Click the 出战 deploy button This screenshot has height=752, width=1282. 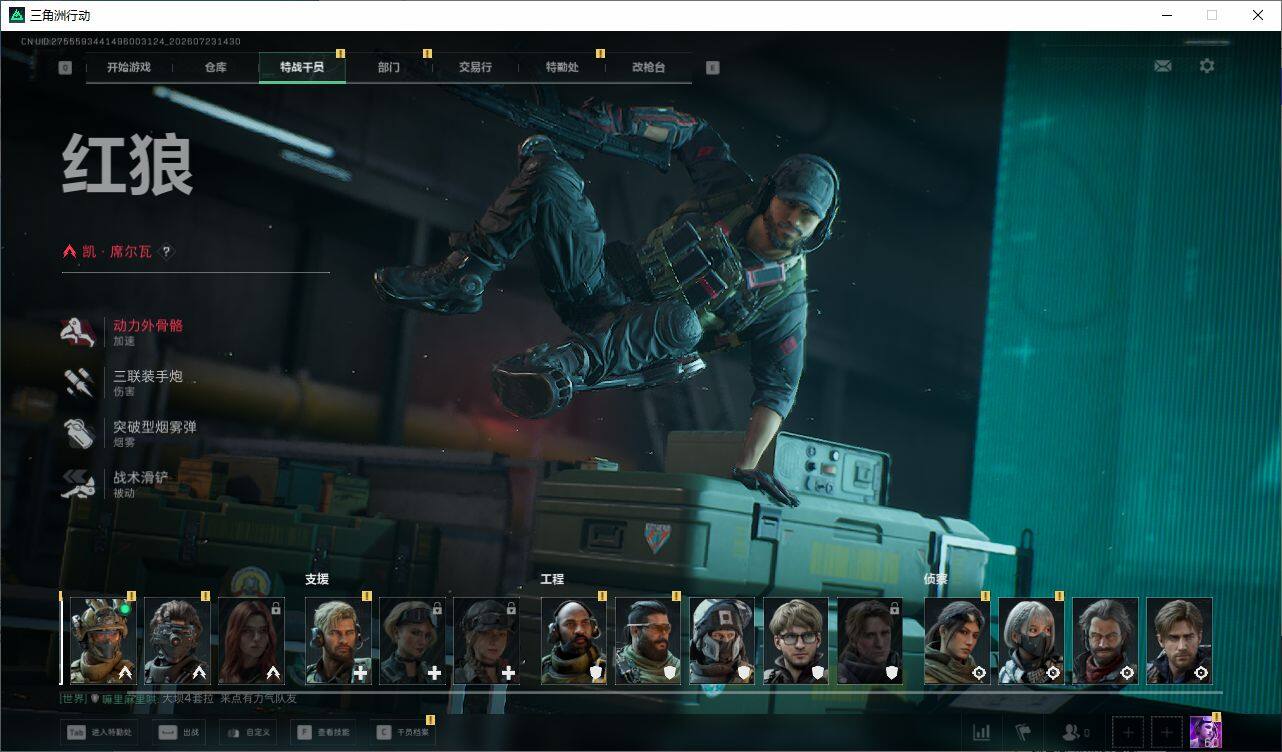click(180, 732)
